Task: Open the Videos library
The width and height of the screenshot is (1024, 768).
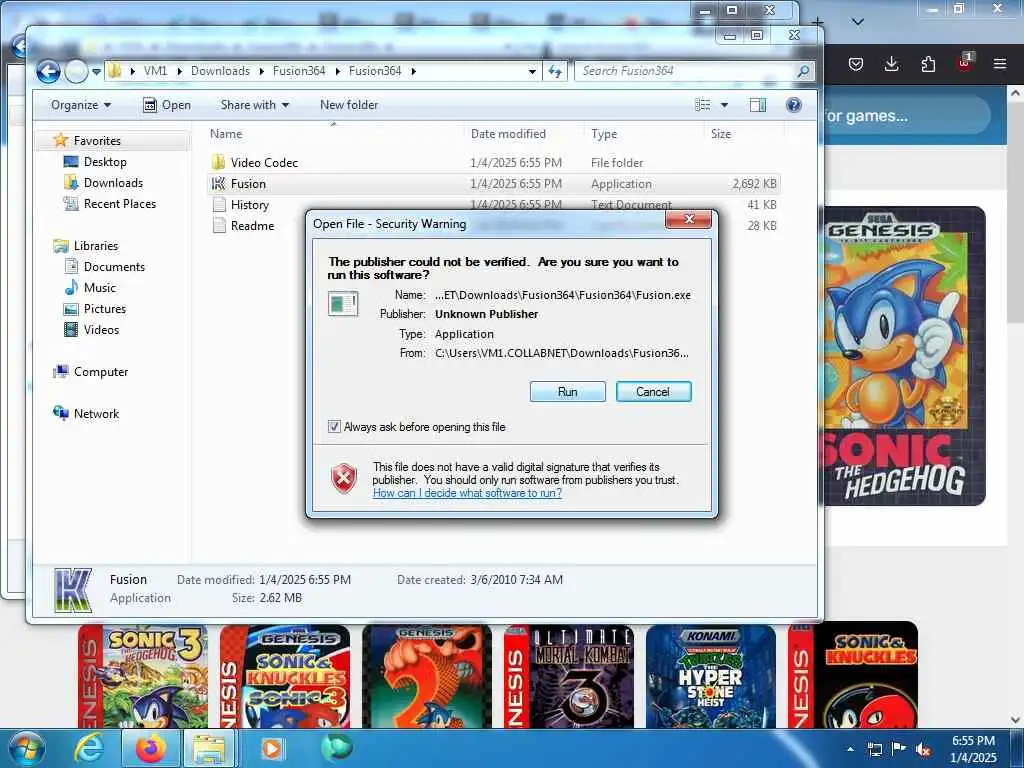Action: point(101,329)
